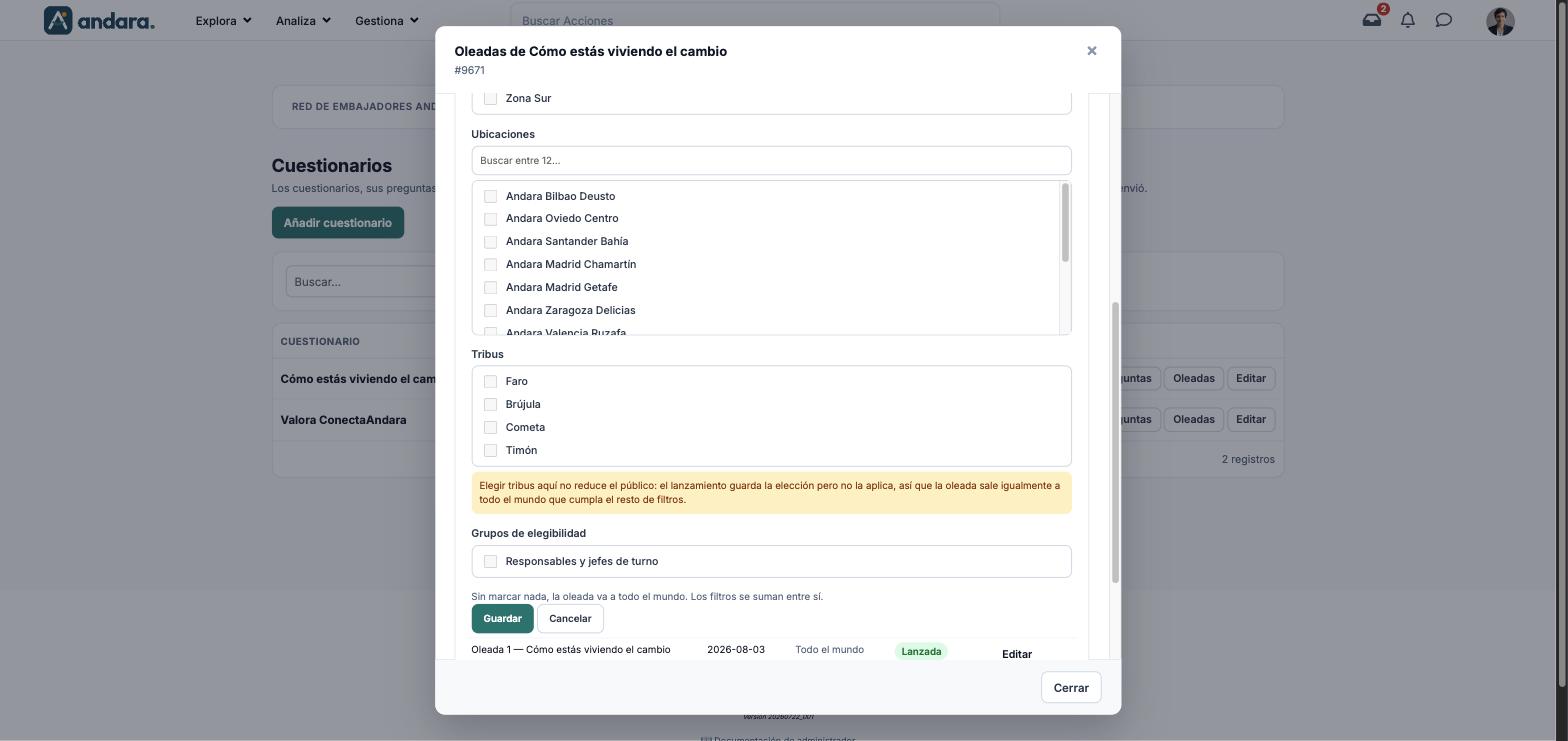Expand the Analiza dropdown
Viewport: 1568px width, 741px height.
[303, 20]
